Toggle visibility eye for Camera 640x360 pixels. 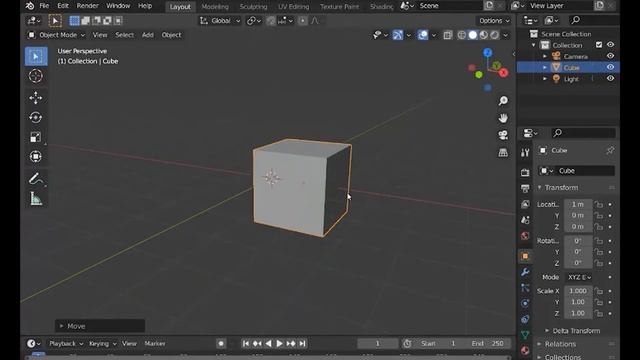[x=610, y=56]
